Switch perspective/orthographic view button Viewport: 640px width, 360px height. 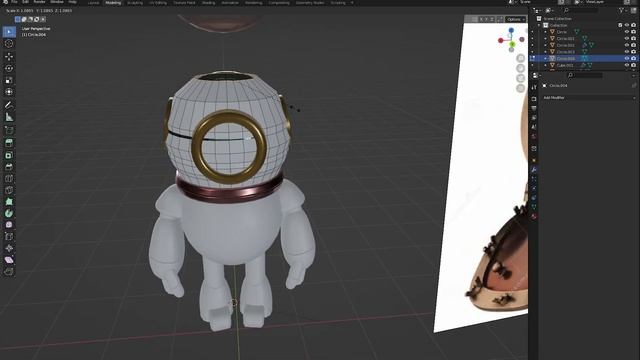coord(520,88)
